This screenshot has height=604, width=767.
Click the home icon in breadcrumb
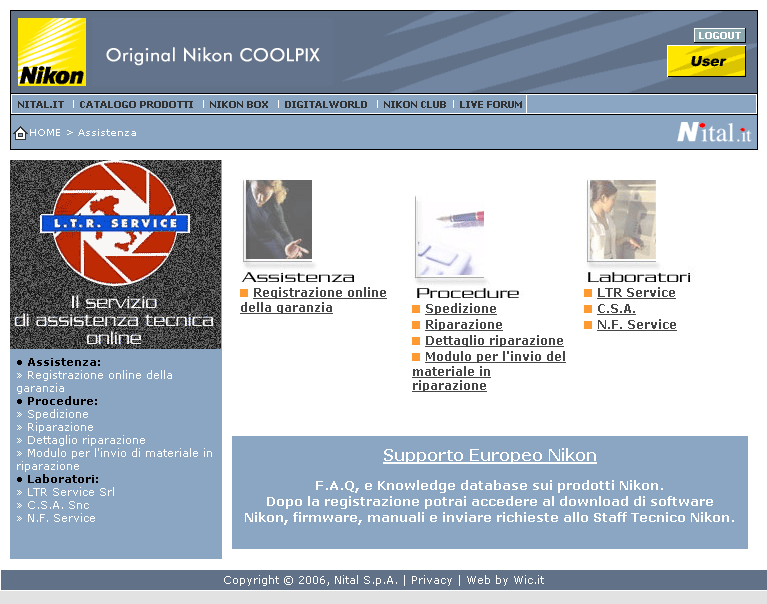click(20, 133)
